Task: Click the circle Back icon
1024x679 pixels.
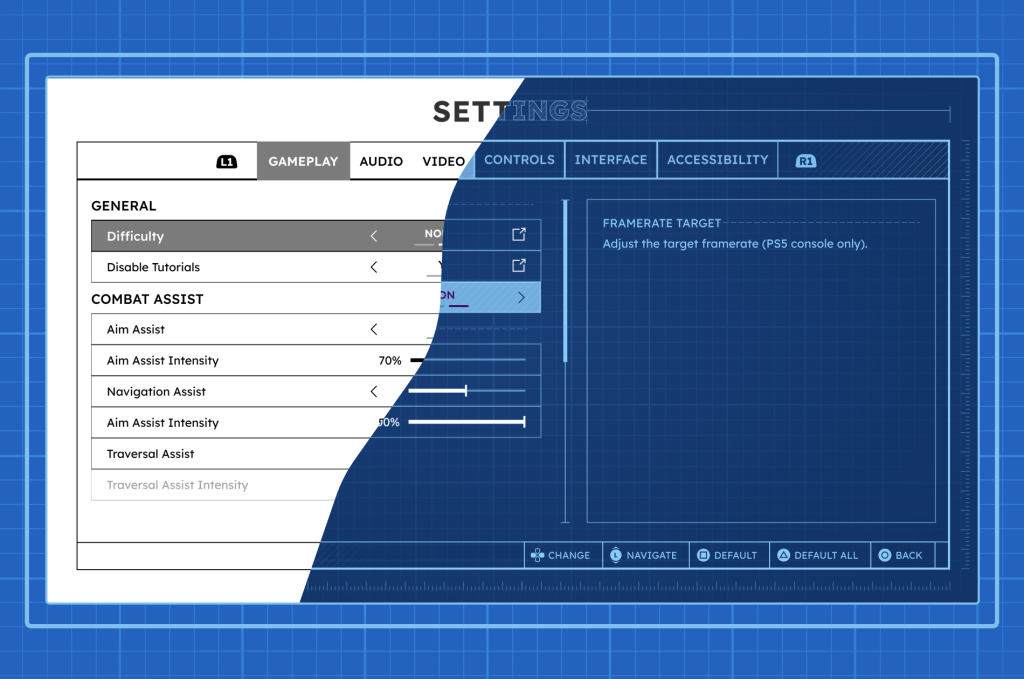Action: pyautogui.click(x=884, y=555)
